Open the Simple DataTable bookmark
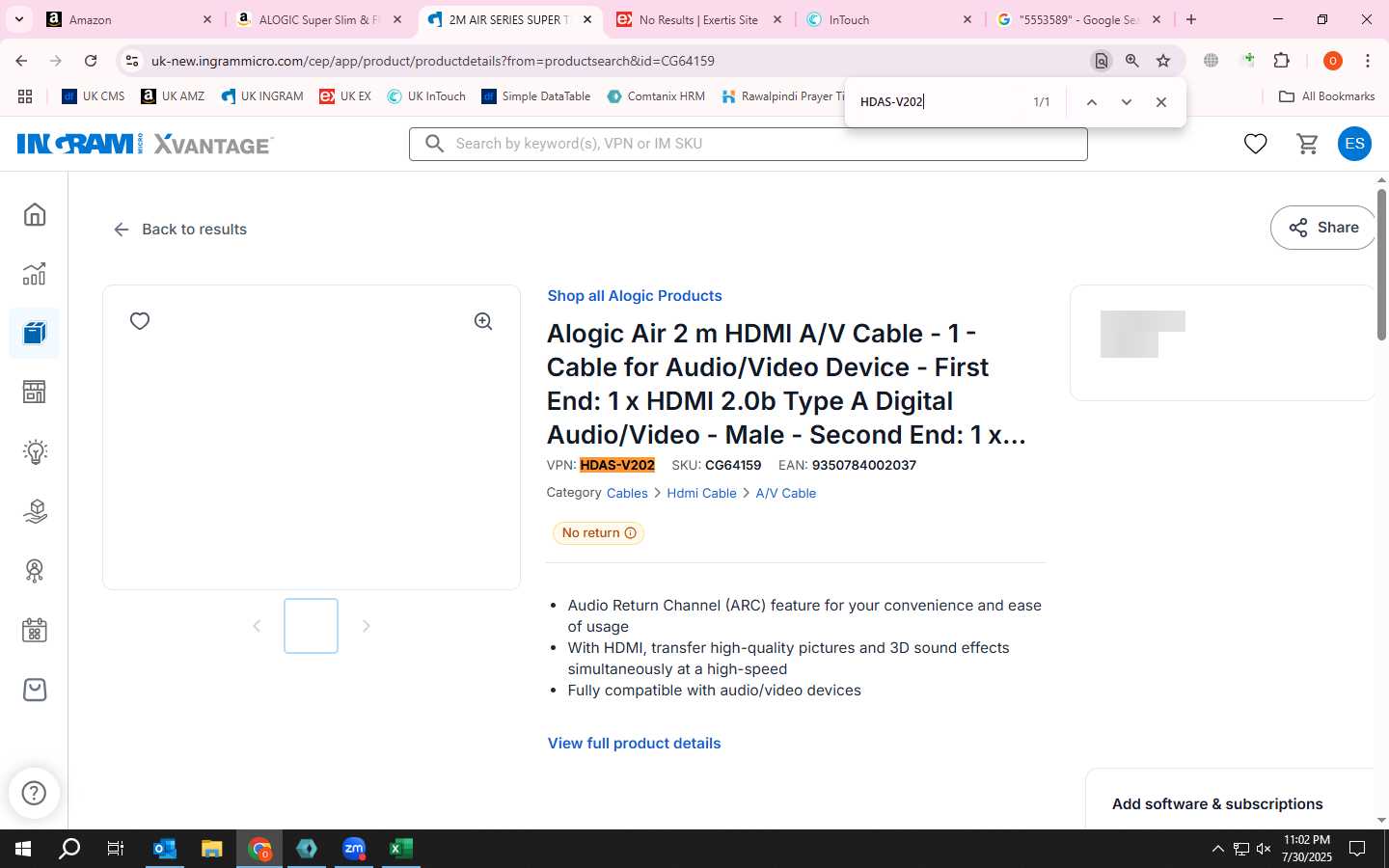This screenshot has width=1389, height=868. tap(536, 96)
